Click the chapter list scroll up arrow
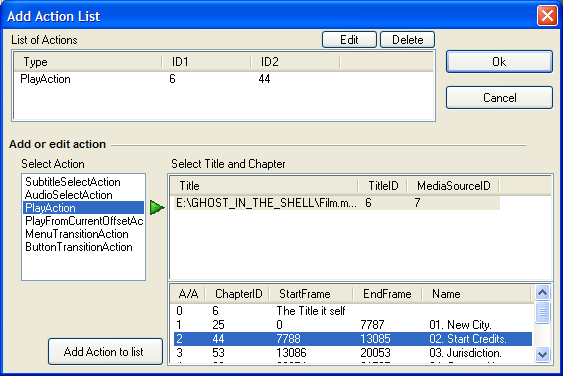 coord(543,293)
